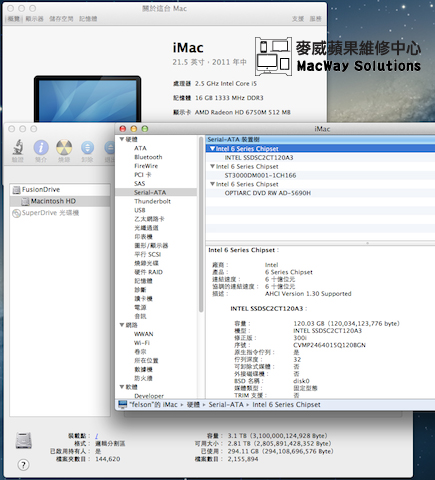Open the mount point link in Disk Utility
Screen dimensions: 435x480
point(97,436)
